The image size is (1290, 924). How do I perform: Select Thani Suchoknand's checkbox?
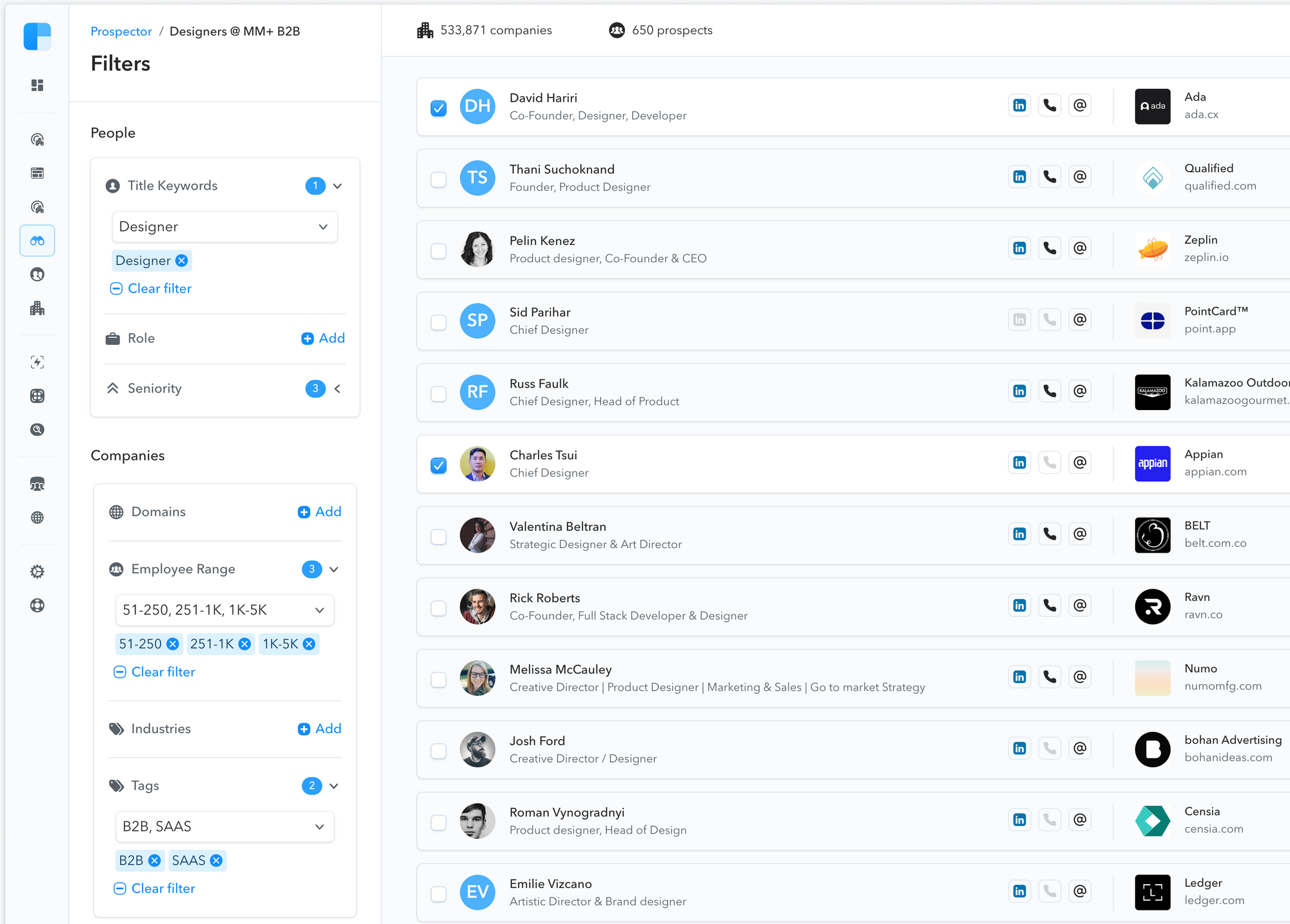pyautogui.click(x=439, y=179)
